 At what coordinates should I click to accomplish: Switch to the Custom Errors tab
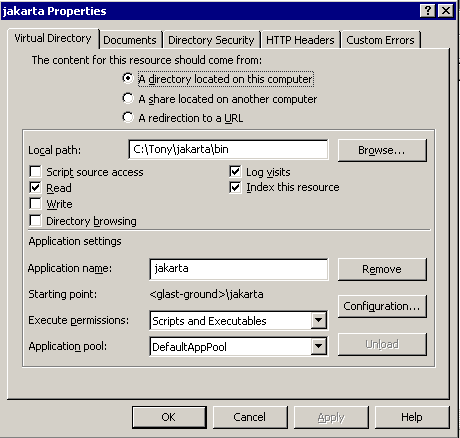coord(380,40)
